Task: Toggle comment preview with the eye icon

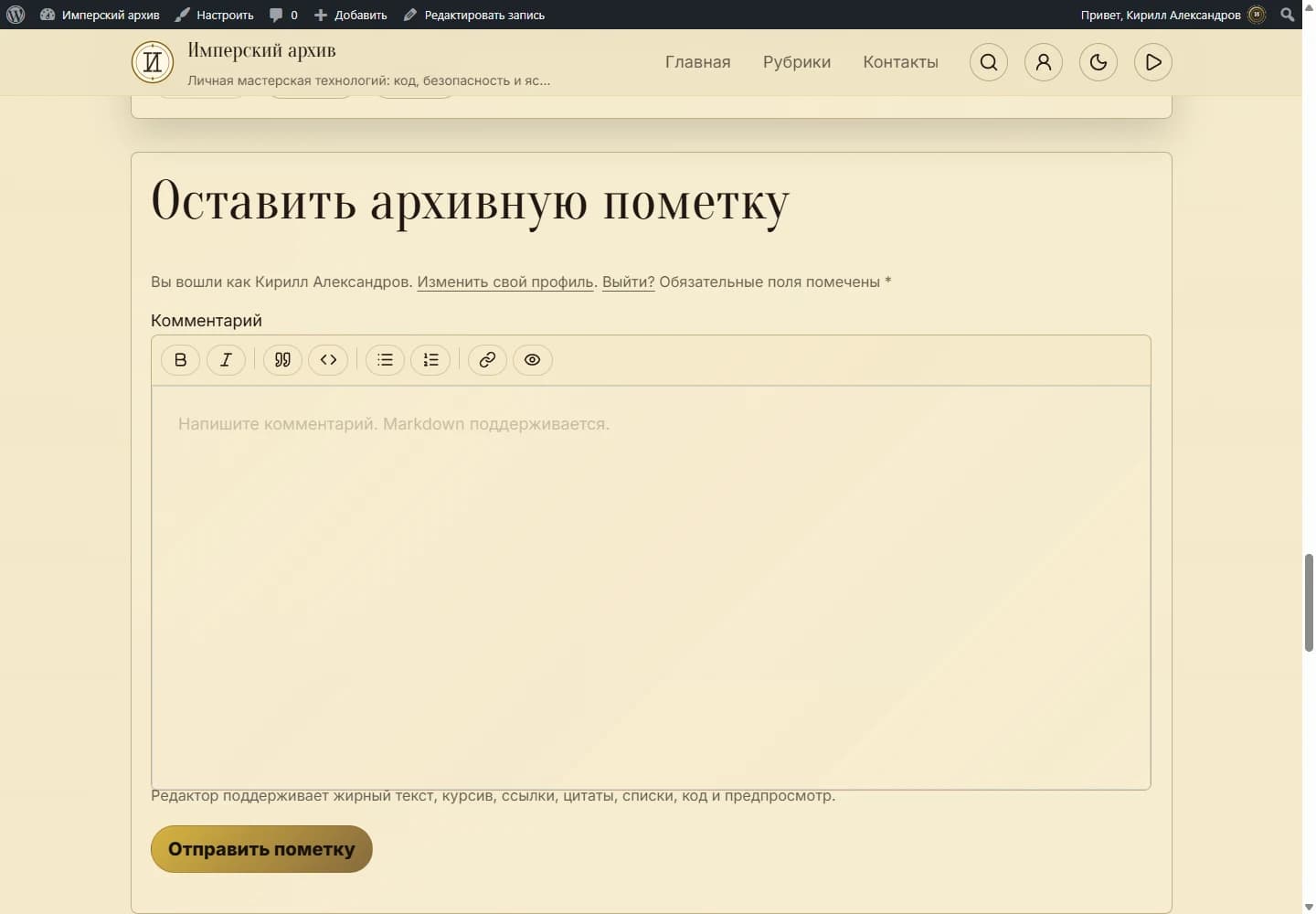Action: click(x=533, y=360)
